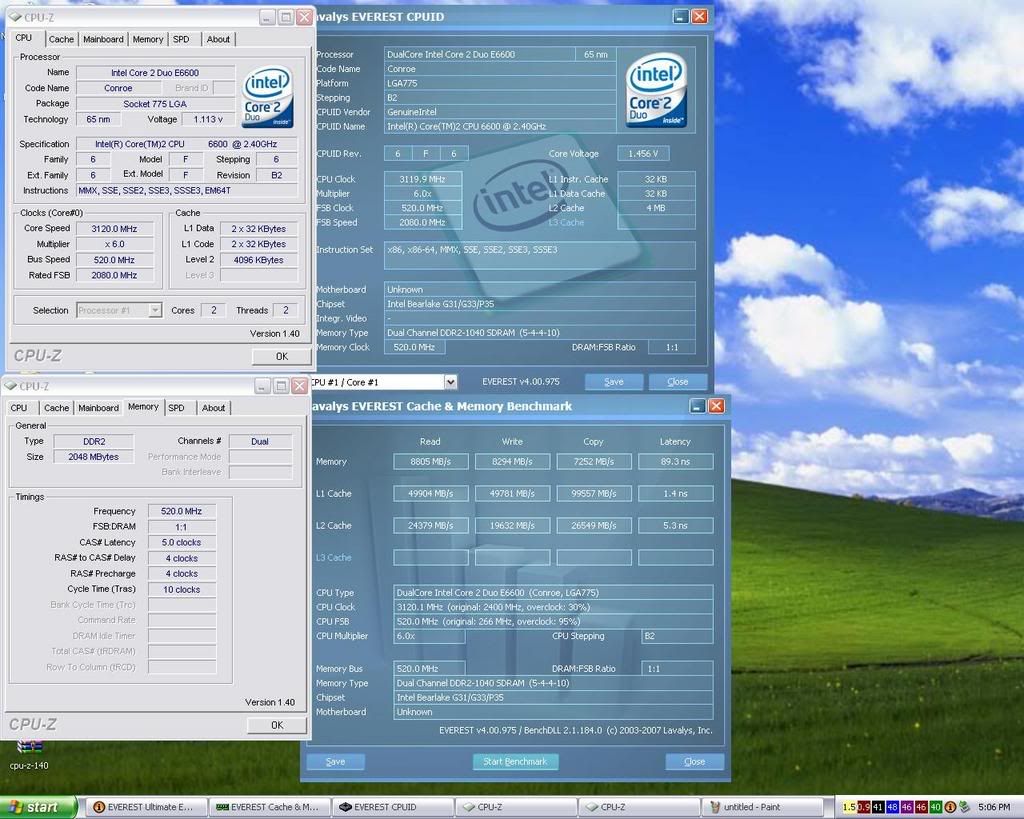Click the Intel Core 2 Duo logo in CPU-Z

pyautogui.click(x=267, y=97)
